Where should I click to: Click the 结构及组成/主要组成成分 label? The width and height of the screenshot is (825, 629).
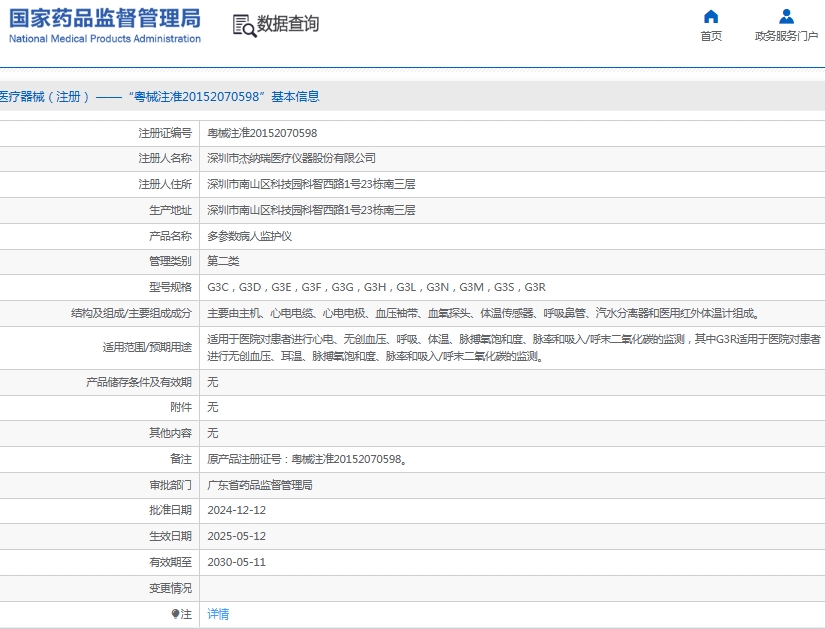(x=131, y=314)
